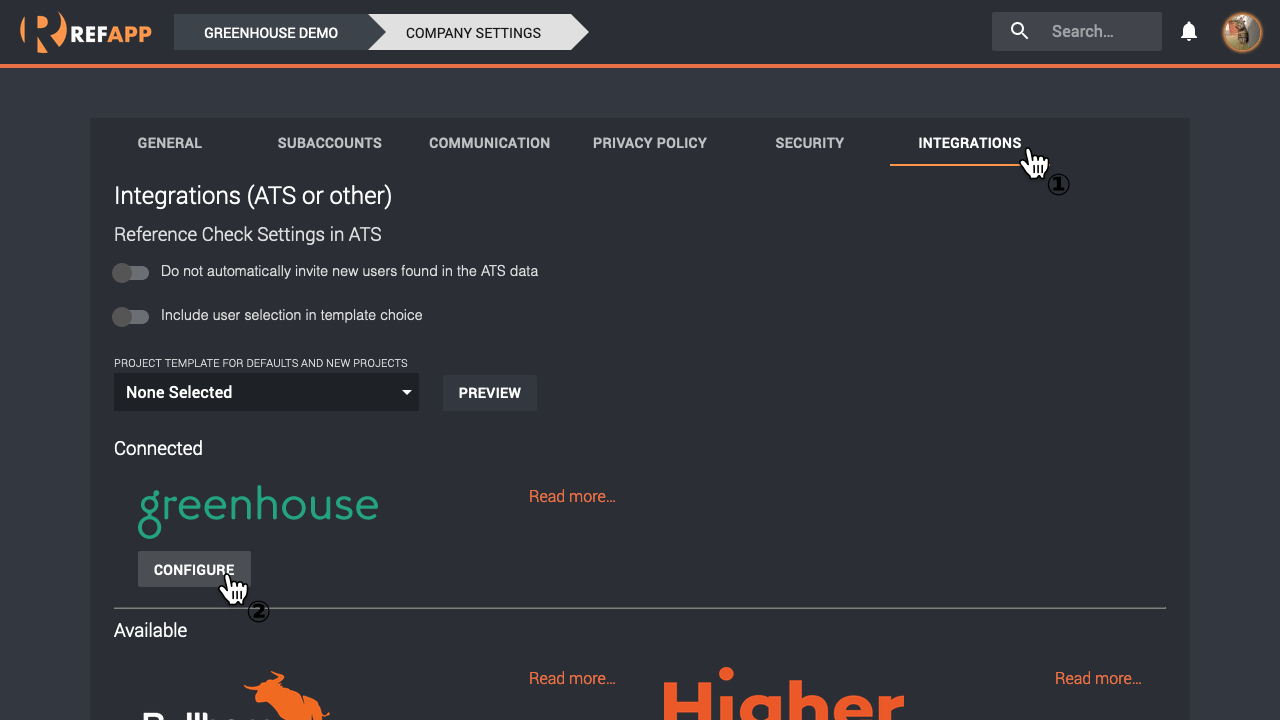Go to the Security tab

click(810, 143)
